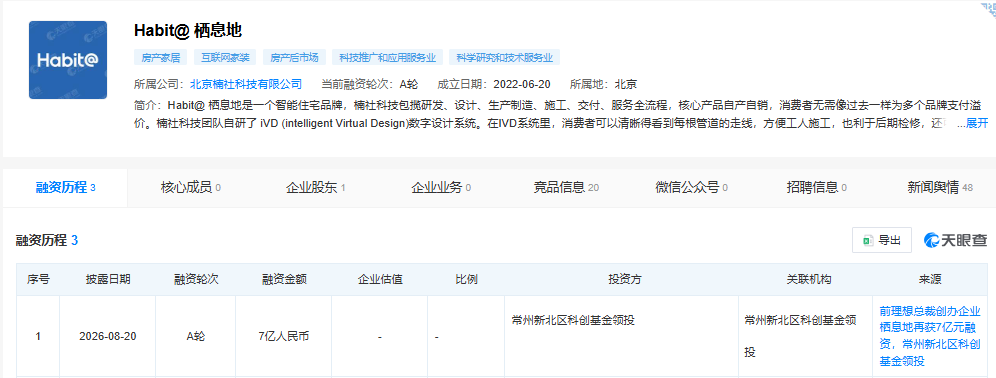Export the financing table with 导出
This screenshot has width=996, height=378.
click(x=882, y=240)
